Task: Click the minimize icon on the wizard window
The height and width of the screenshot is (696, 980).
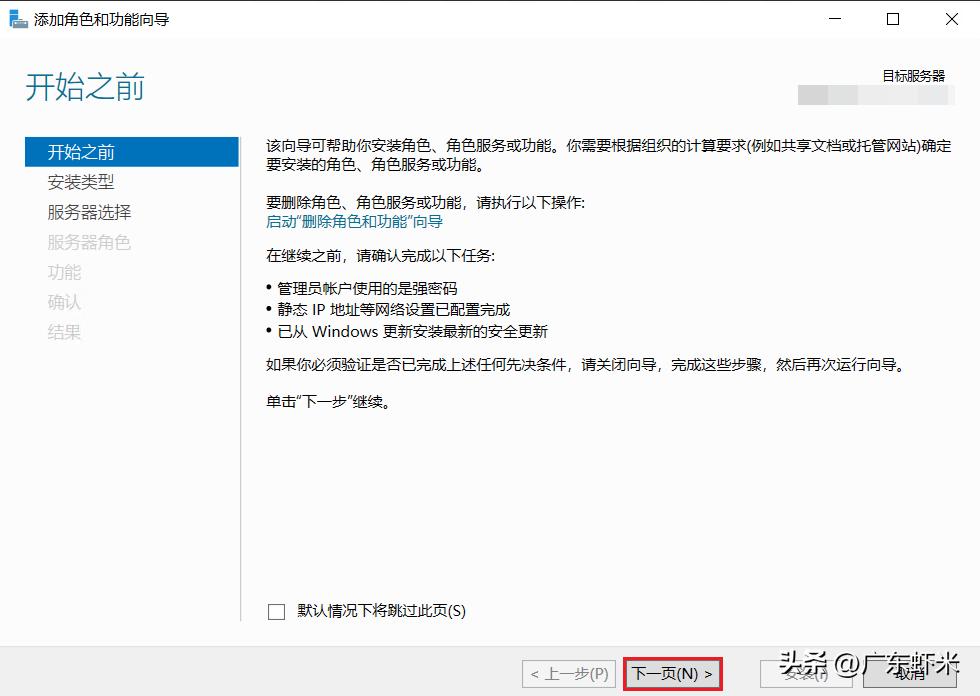Action: pyautogui.click(x=835, y=18)
